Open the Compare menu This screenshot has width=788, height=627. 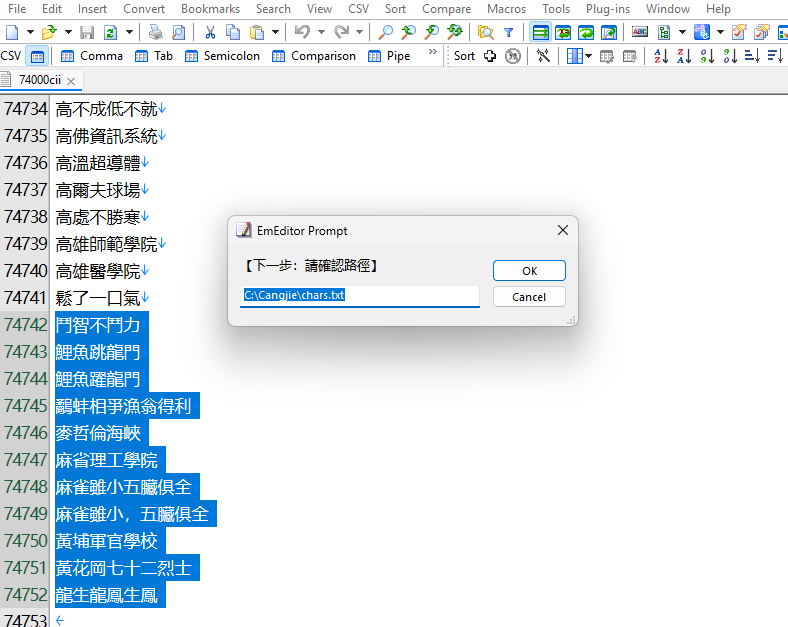tap(447, 9)
